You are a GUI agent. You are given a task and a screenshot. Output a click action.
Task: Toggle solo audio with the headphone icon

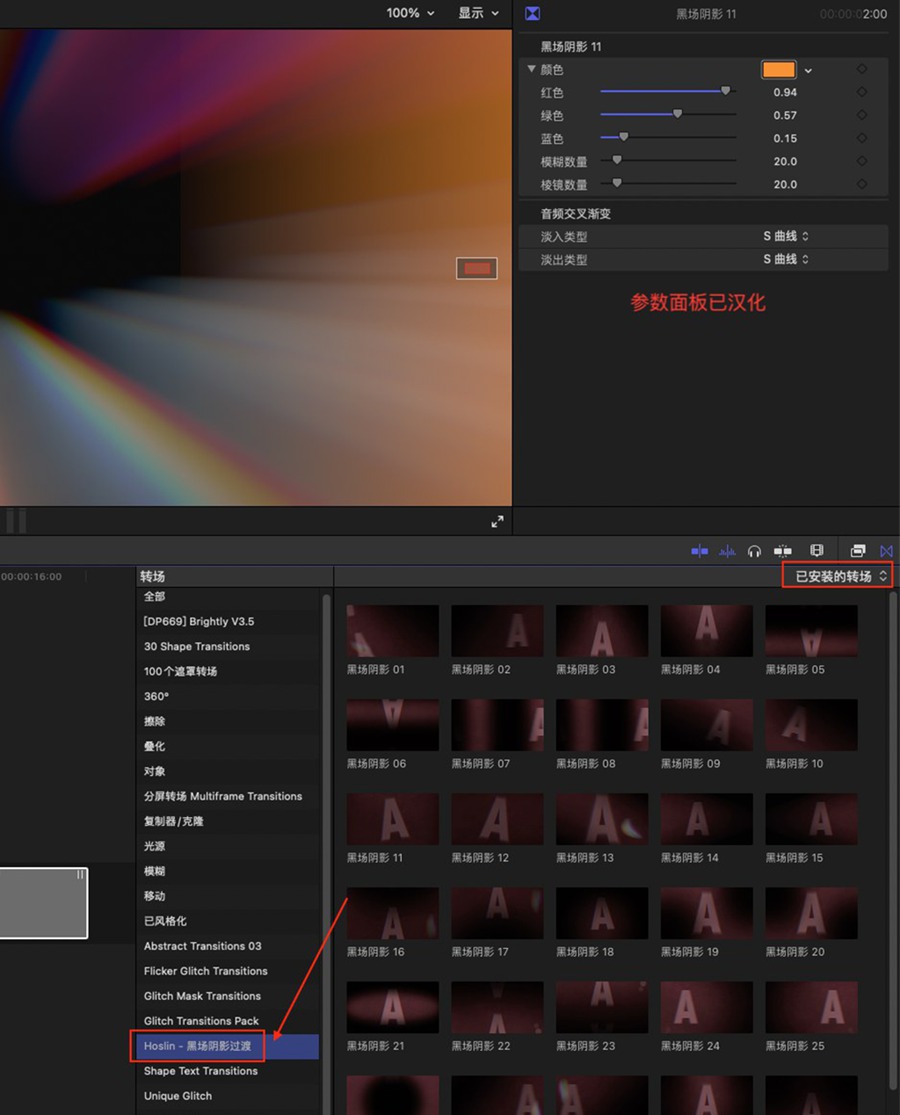[753, 550]
